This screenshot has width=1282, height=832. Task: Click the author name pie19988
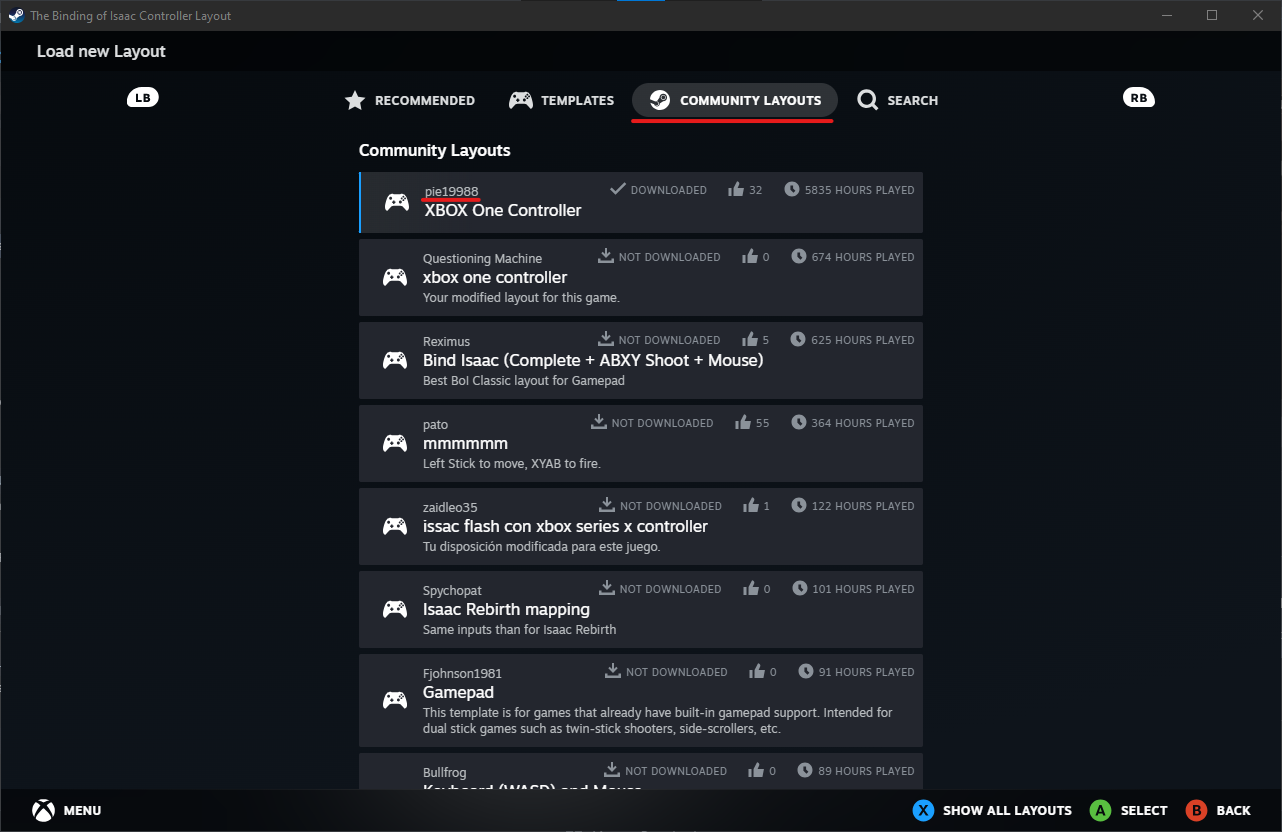coord(452,191)
